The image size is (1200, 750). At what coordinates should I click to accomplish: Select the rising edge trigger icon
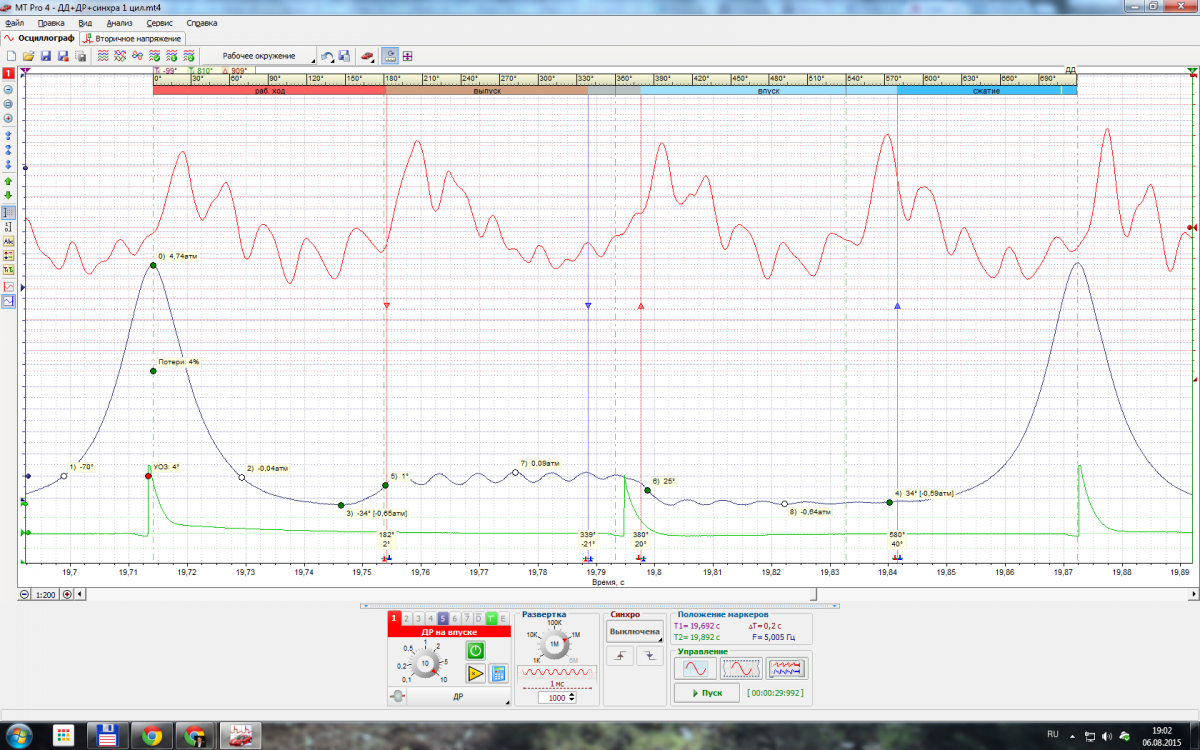coord(620,656)
